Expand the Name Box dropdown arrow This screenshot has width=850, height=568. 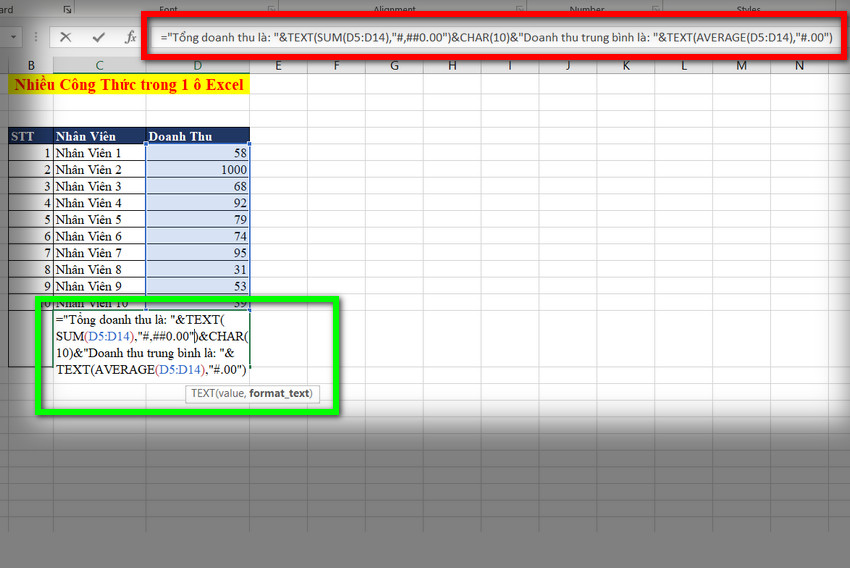13,37
